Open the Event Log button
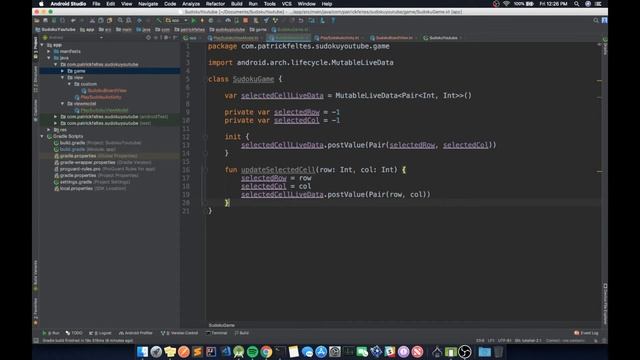The image size is (640, 360). (x=586, y=333)
